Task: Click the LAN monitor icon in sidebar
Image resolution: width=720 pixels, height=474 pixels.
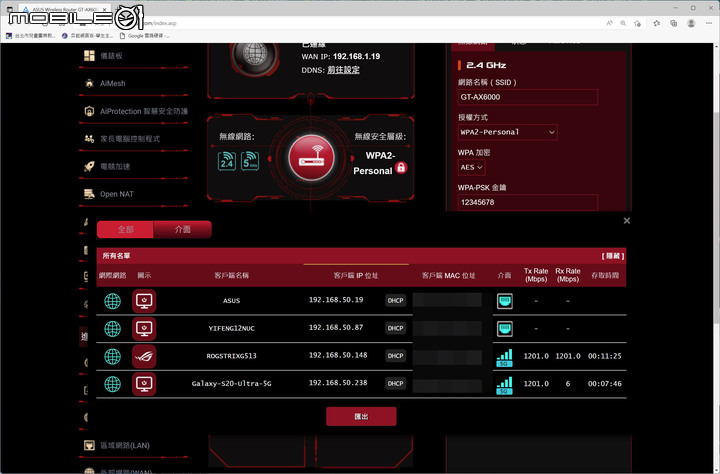Action: 89,445
